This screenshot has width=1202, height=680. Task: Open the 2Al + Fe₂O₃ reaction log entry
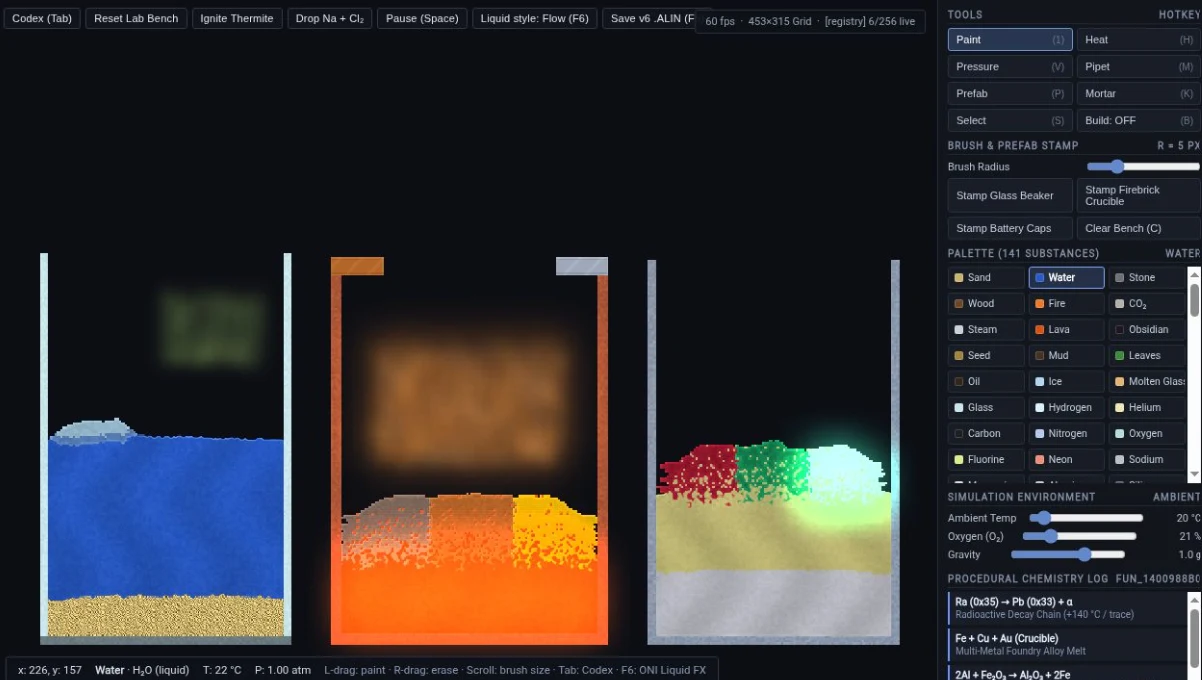click(1066, 673)
